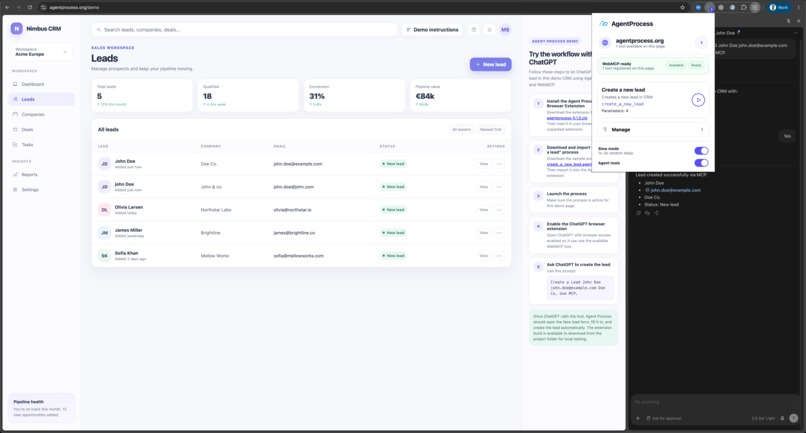Open the agentprocess extension zip link

(567, 118)
